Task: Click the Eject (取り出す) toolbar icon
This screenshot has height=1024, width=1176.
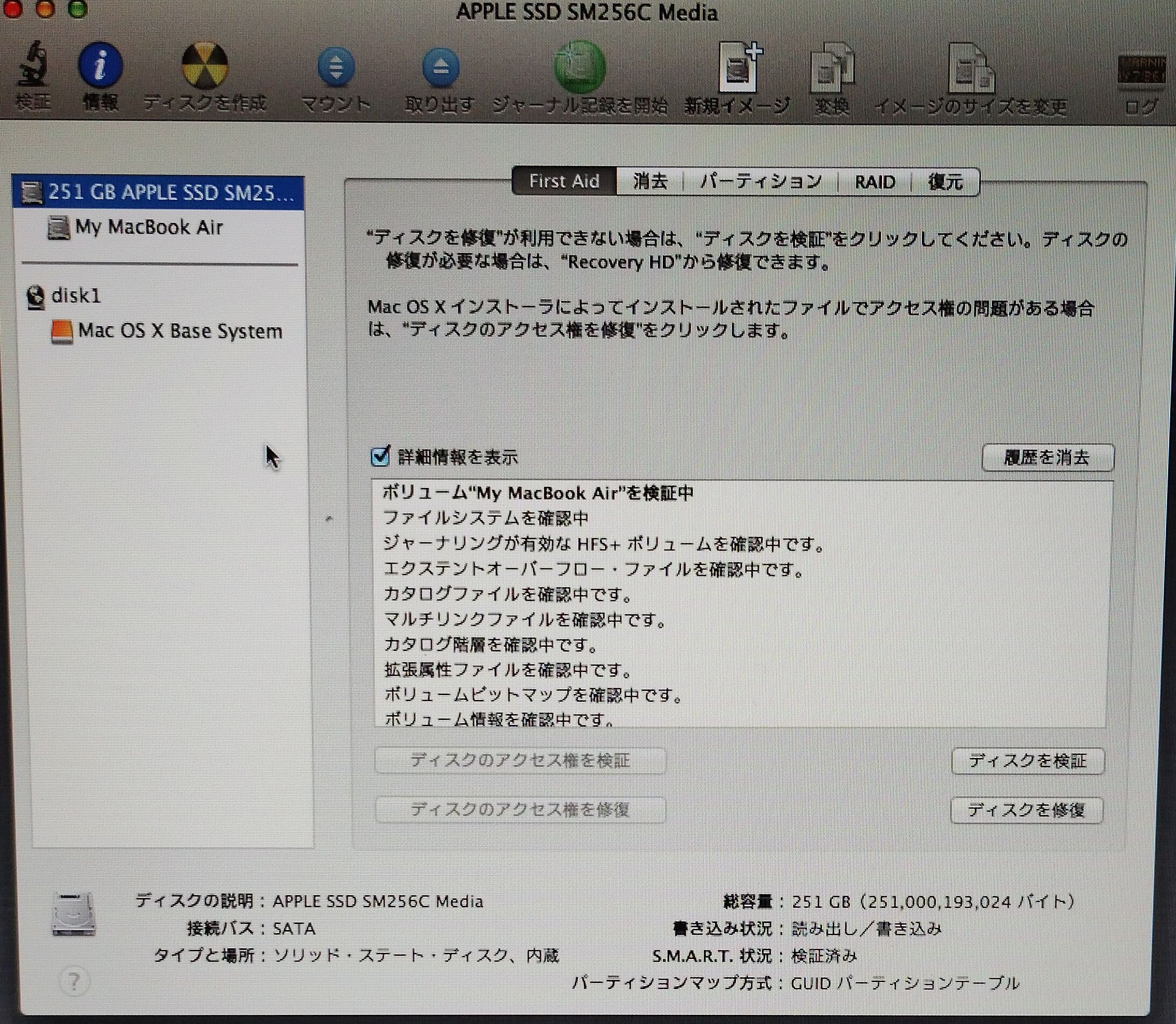Action: tap(440, 68)
